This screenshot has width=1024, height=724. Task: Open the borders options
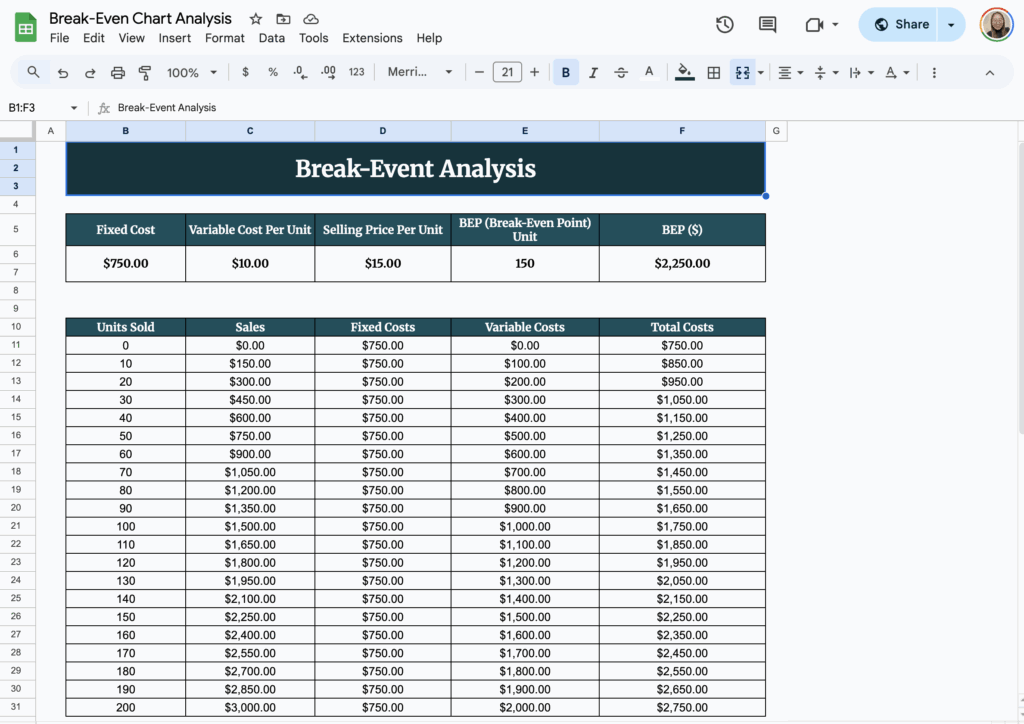coord(714,72)
